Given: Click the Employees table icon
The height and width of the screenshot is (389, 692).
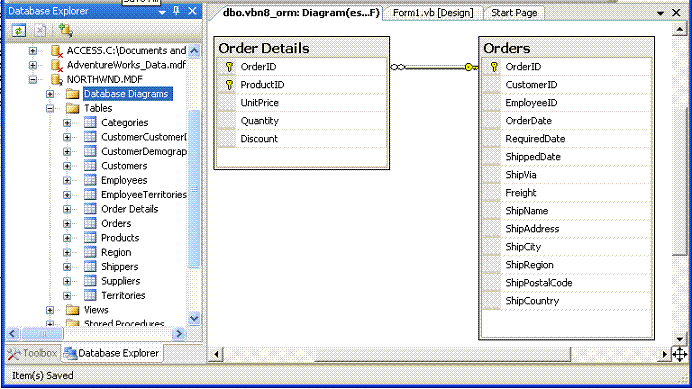Looking at the screenshot, I should 90,180.
